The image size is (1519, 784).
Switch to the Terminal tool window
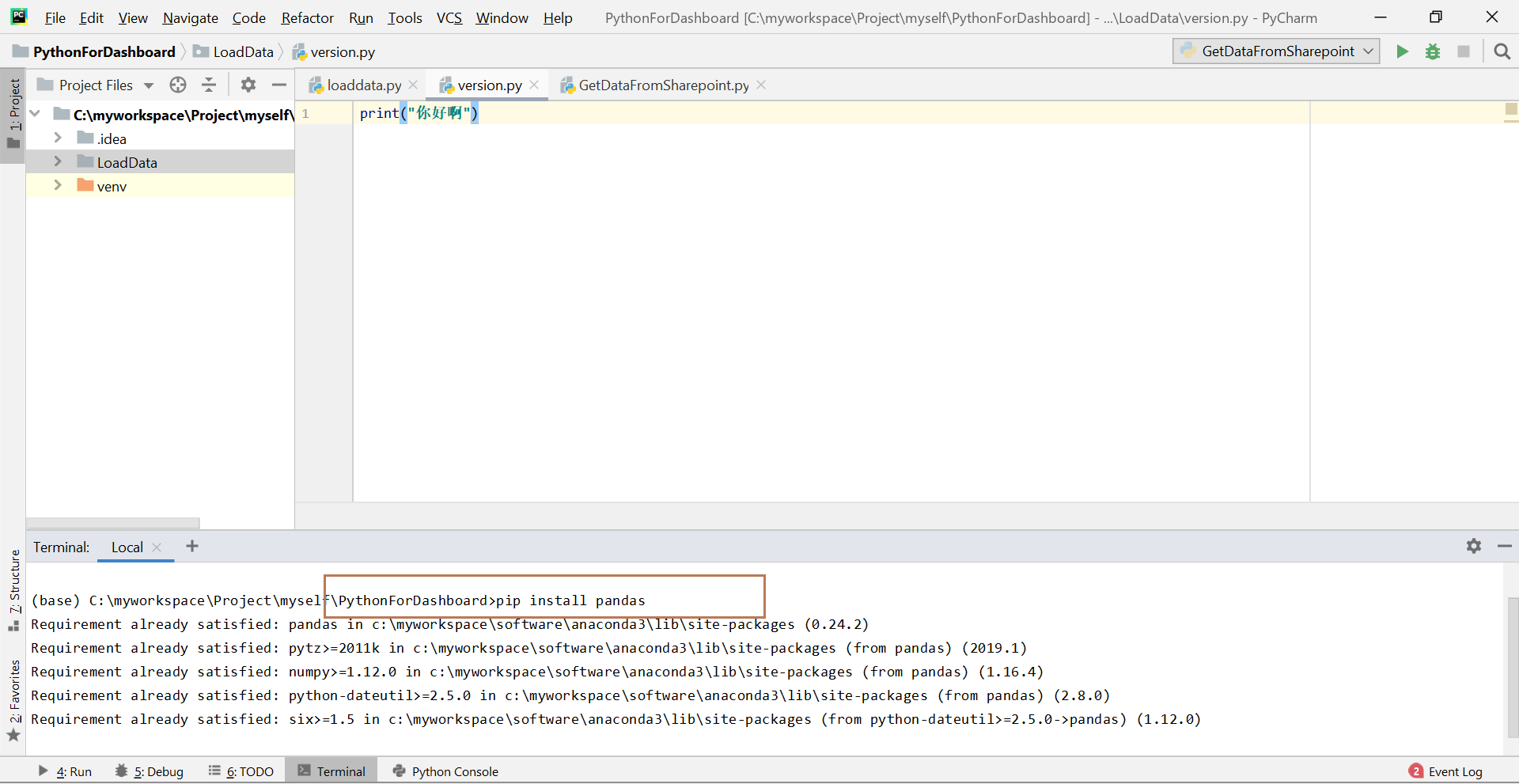pos(332,771)
